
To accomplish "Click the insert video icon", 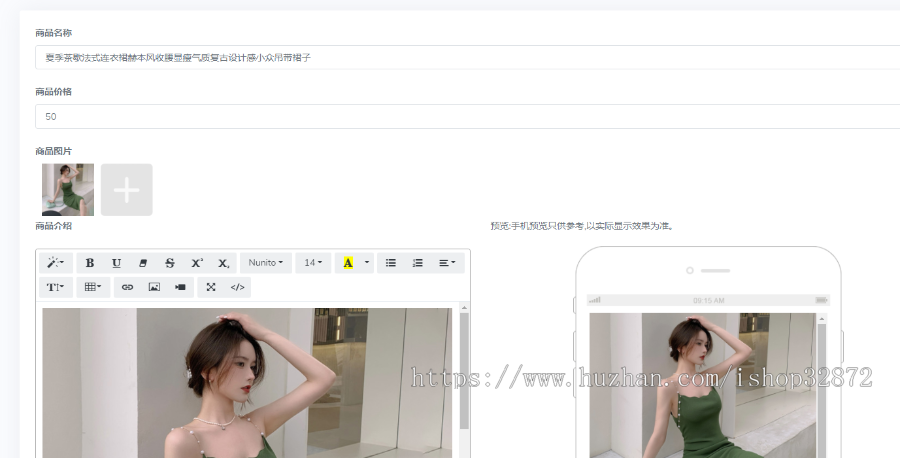I will (x=180, y=287).
